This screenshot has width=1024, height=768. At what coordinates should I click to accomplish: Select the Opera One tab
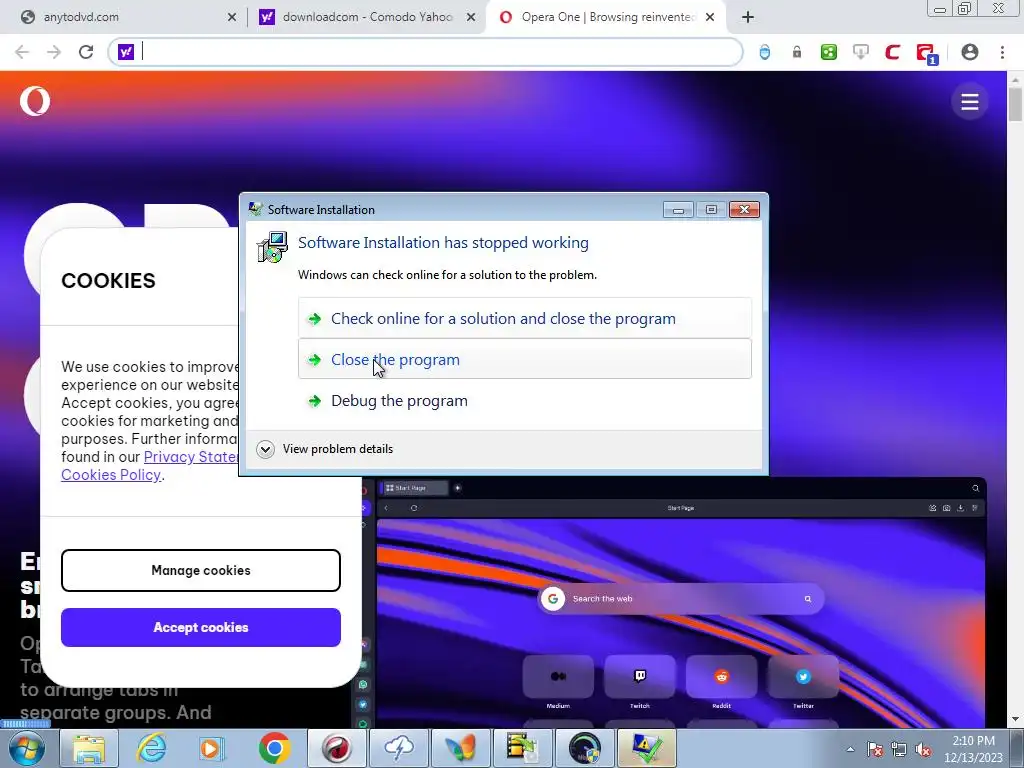[607, 17]
